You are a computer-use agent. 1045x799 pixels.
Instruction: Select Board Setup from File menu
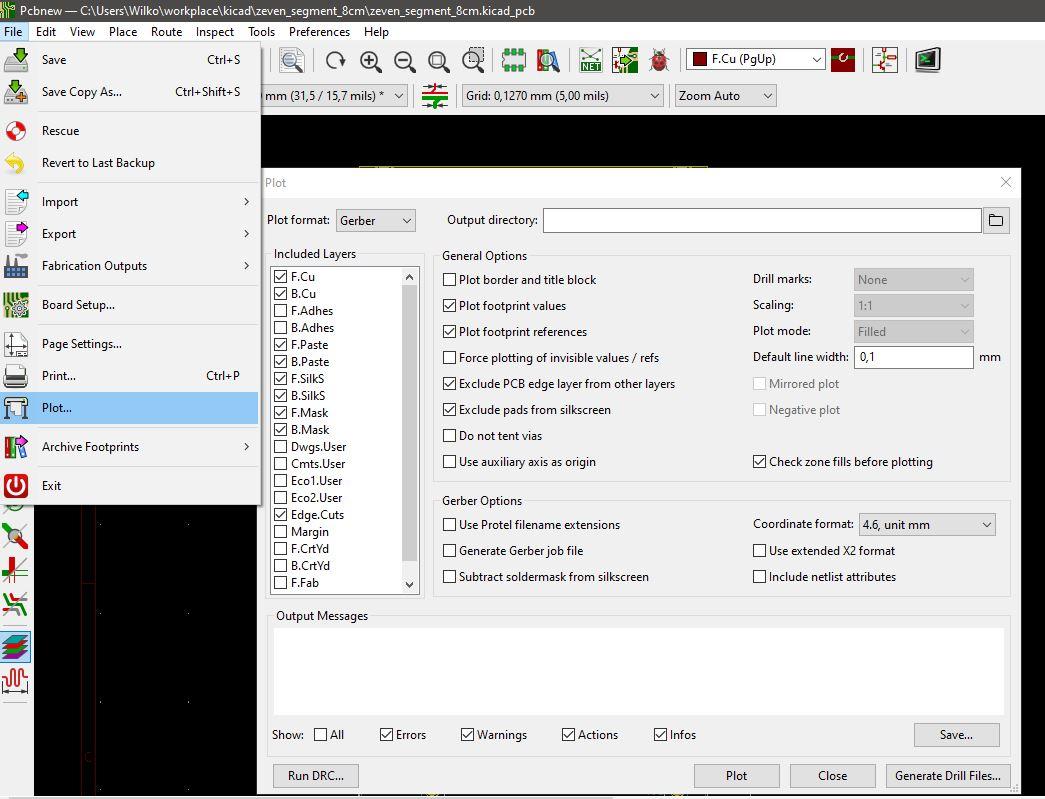click(78, 305)
